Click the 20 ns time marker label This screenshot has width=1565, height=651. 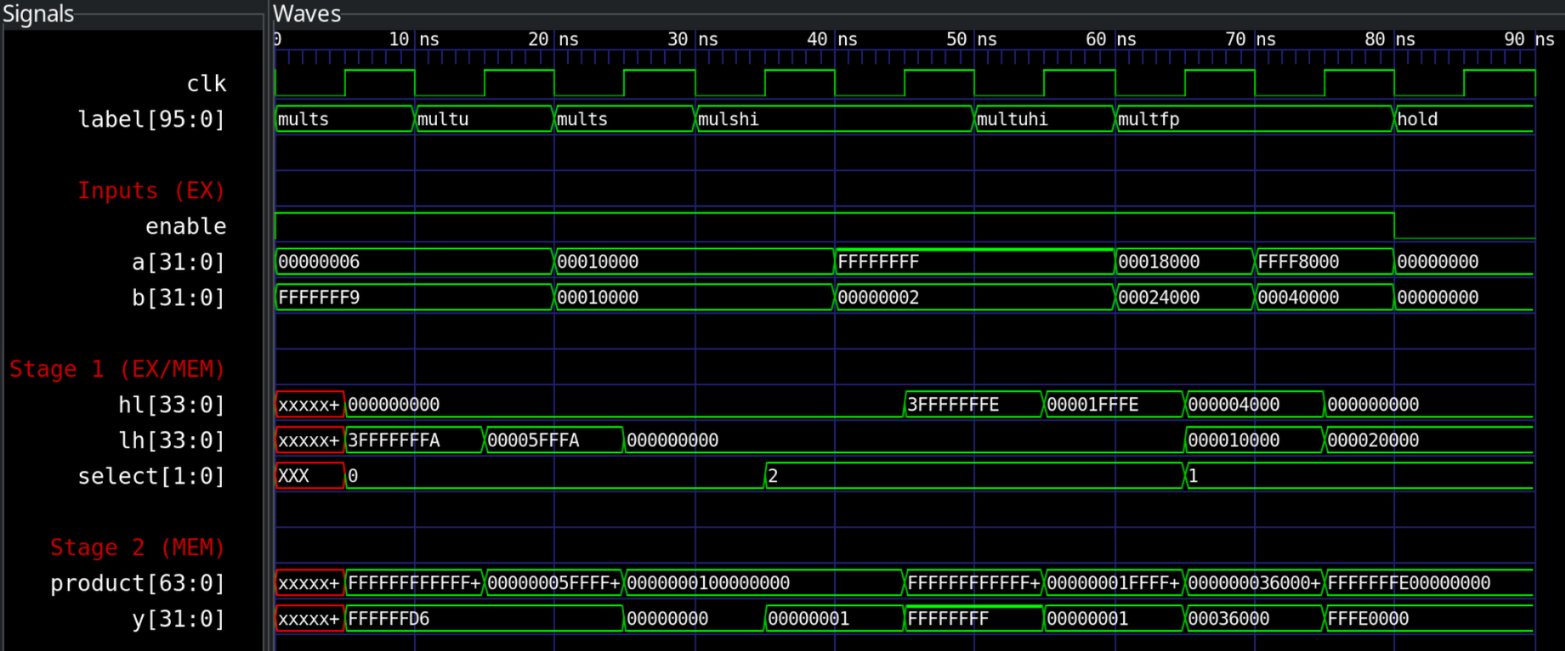(x=554, y=39)
